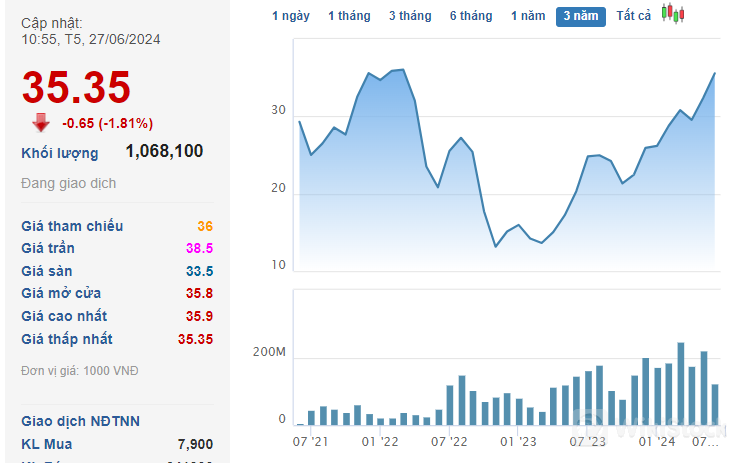Image resolution: width=737 pixels, height=463 pixels.
Task: Click the price line's final peak point
Action: click(x=715, y=72)
